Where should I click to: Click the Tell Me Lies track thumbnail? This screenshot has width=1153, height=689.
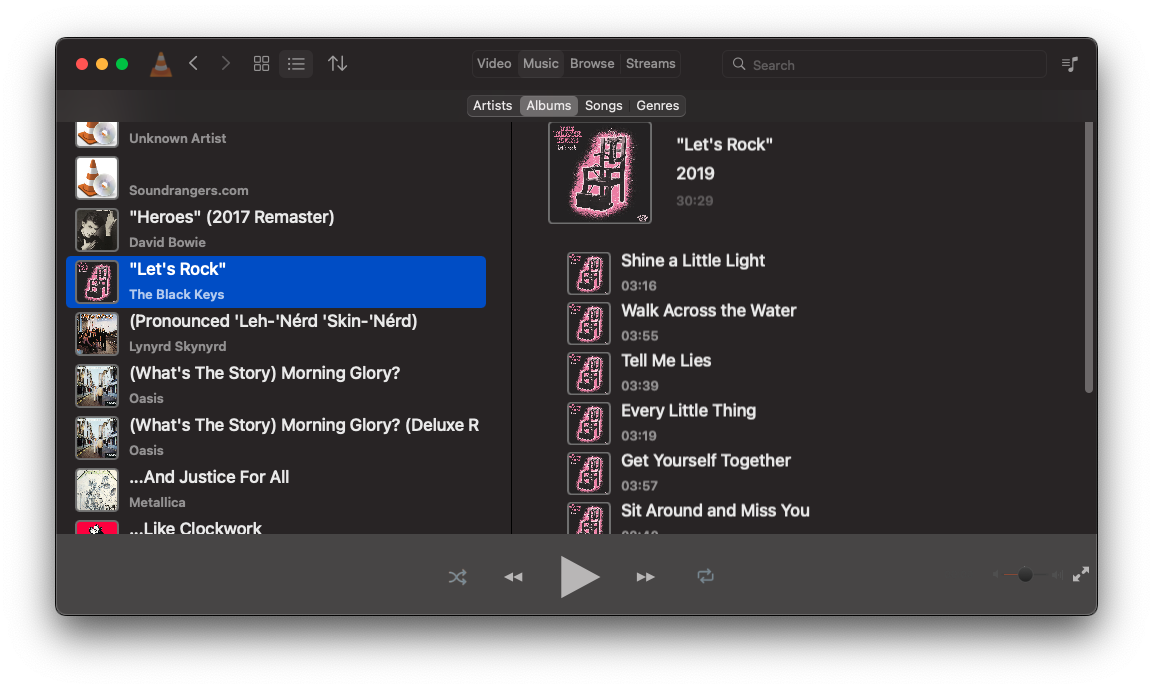click(x=589, y=374)
